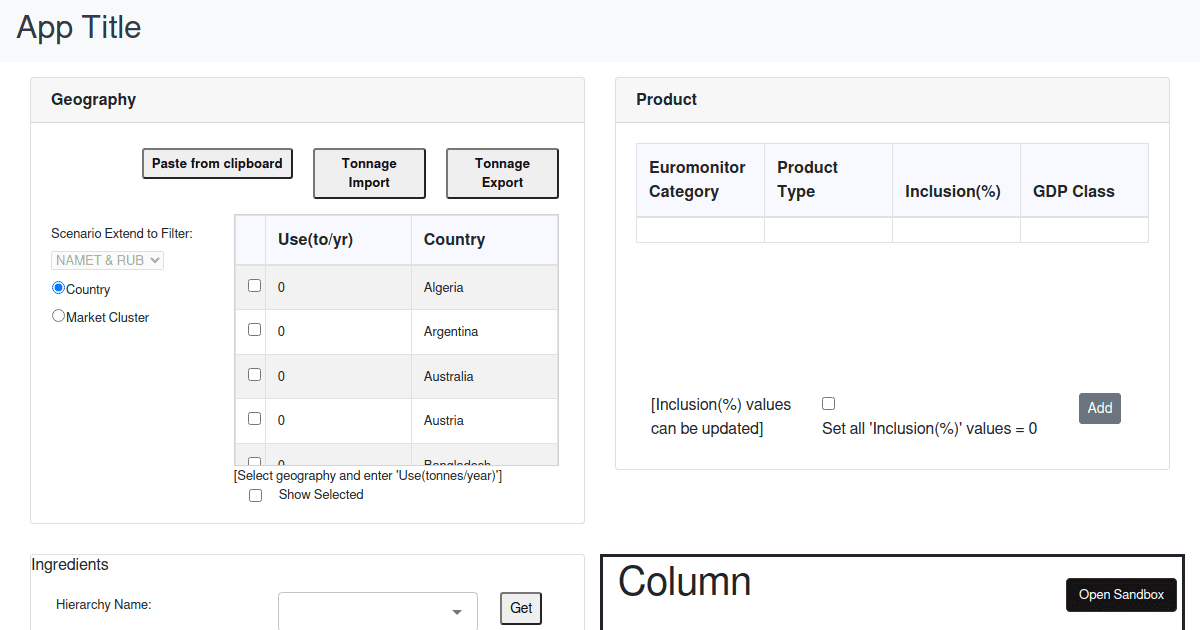Open Tonnage Import
The height and width of the screenshot is (630, 1200).
pyautogui.click(x=369, y=173)
